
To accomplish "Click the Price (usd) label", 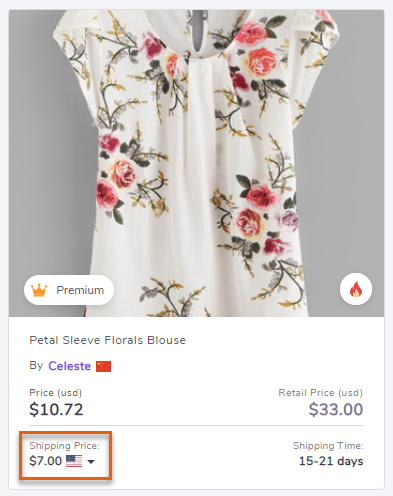I will (55, 393).
